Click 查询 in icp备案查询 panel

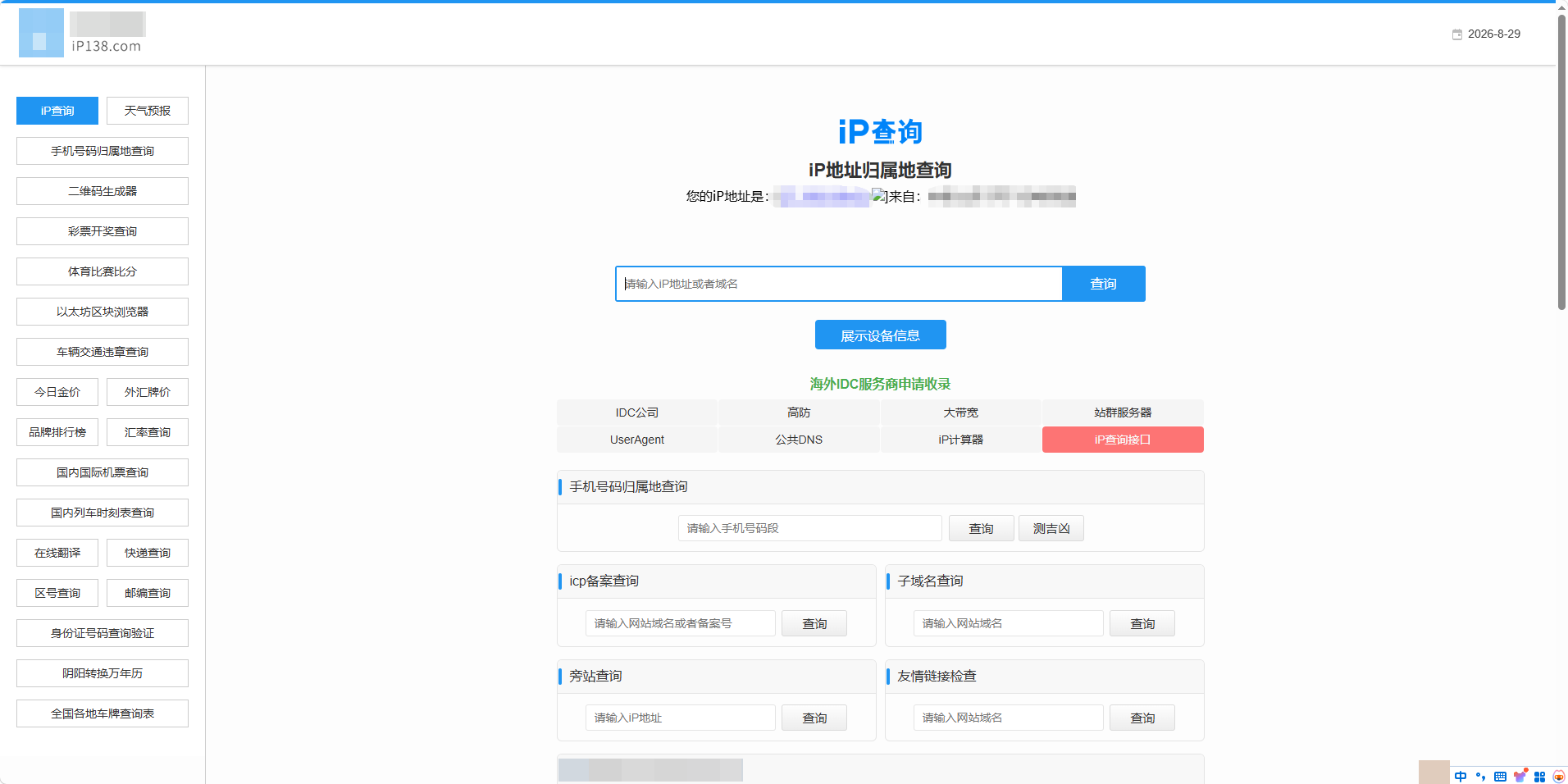pos(814,623)
